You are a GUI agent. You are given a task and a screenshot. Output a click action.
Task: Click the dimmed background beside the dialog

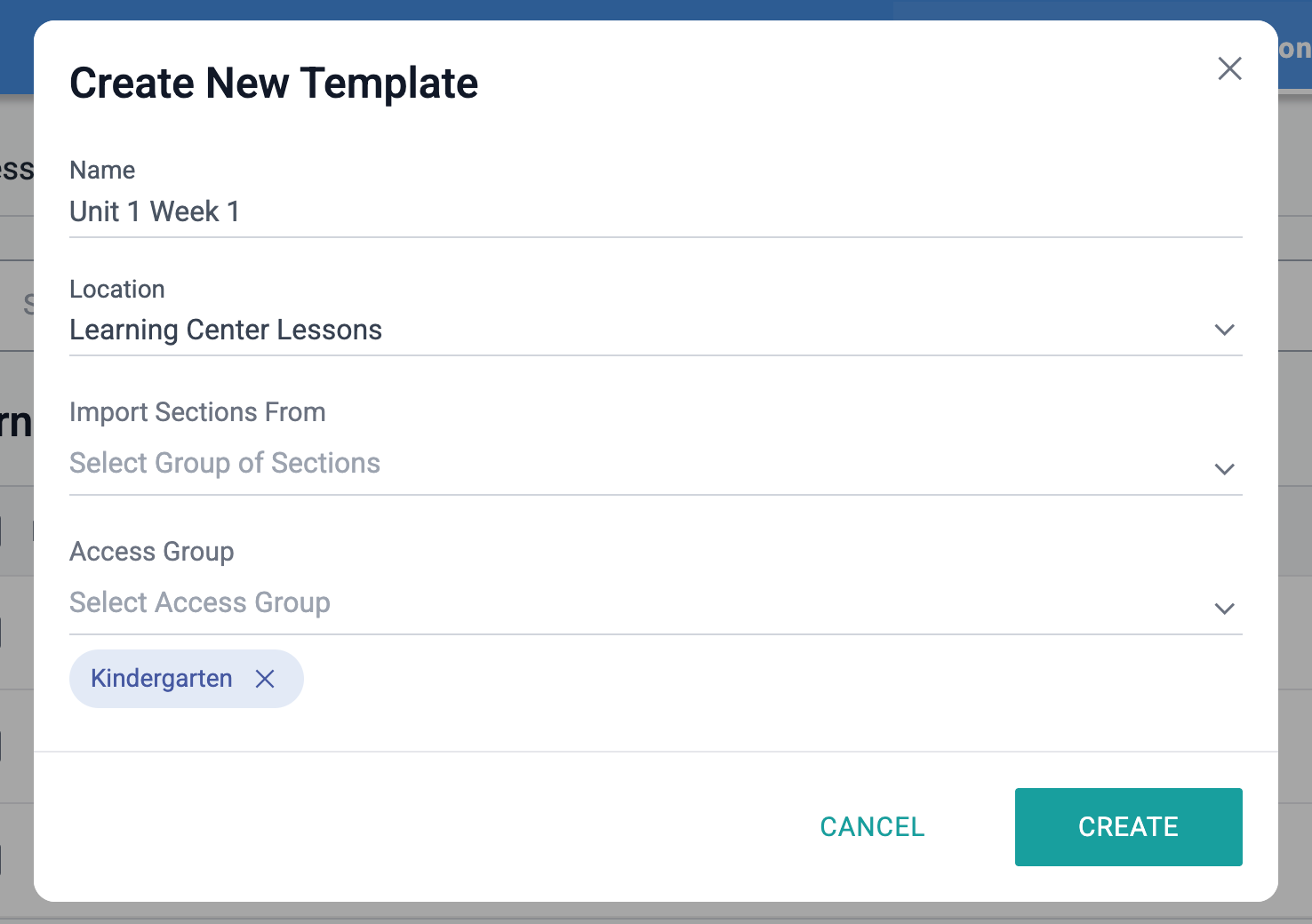(x=1295, y=533)
